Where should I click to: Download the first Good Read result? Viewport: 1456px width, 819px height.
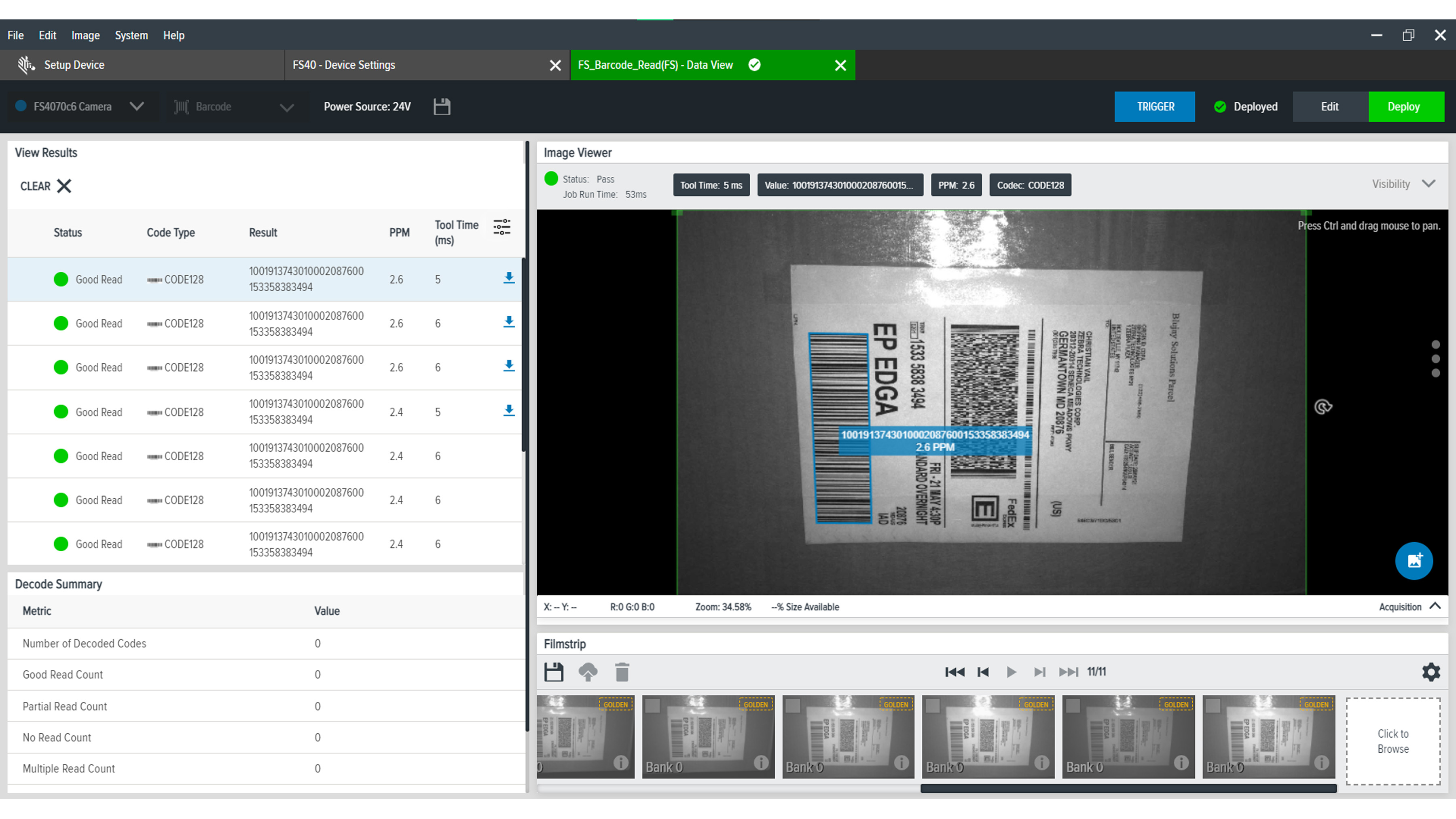coord(509,278)
